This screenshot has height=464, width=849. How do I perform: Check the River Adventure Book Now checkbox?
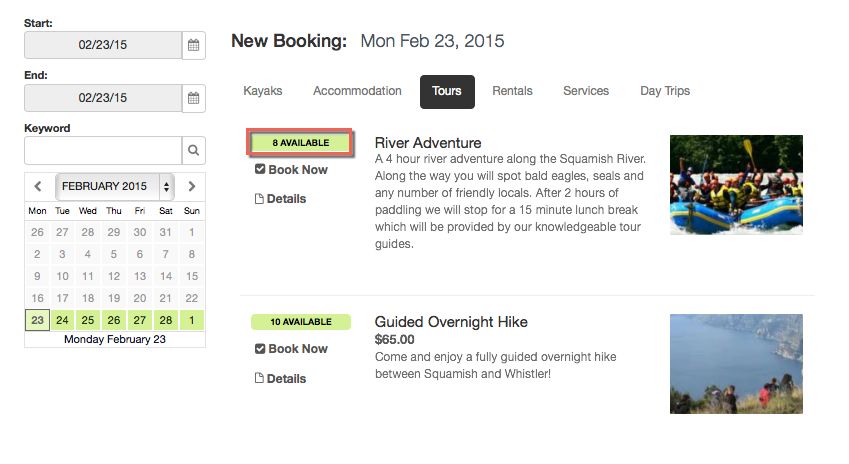260,170
